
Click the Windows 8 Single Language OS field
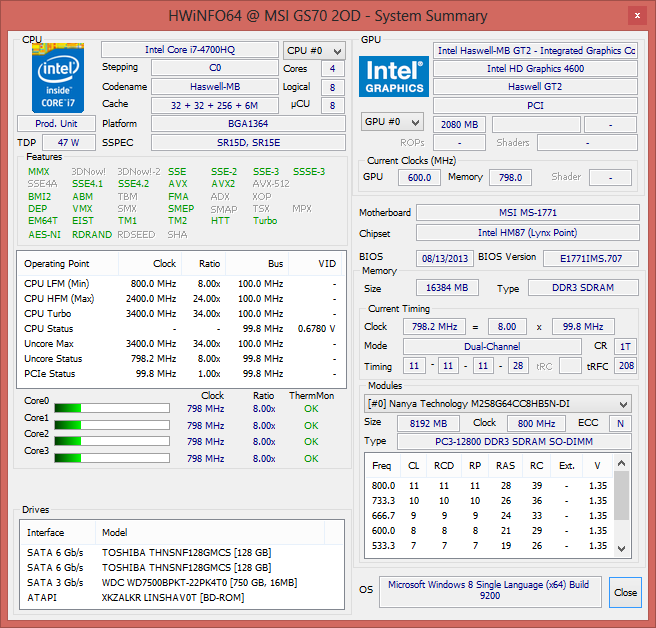(490, 591)
